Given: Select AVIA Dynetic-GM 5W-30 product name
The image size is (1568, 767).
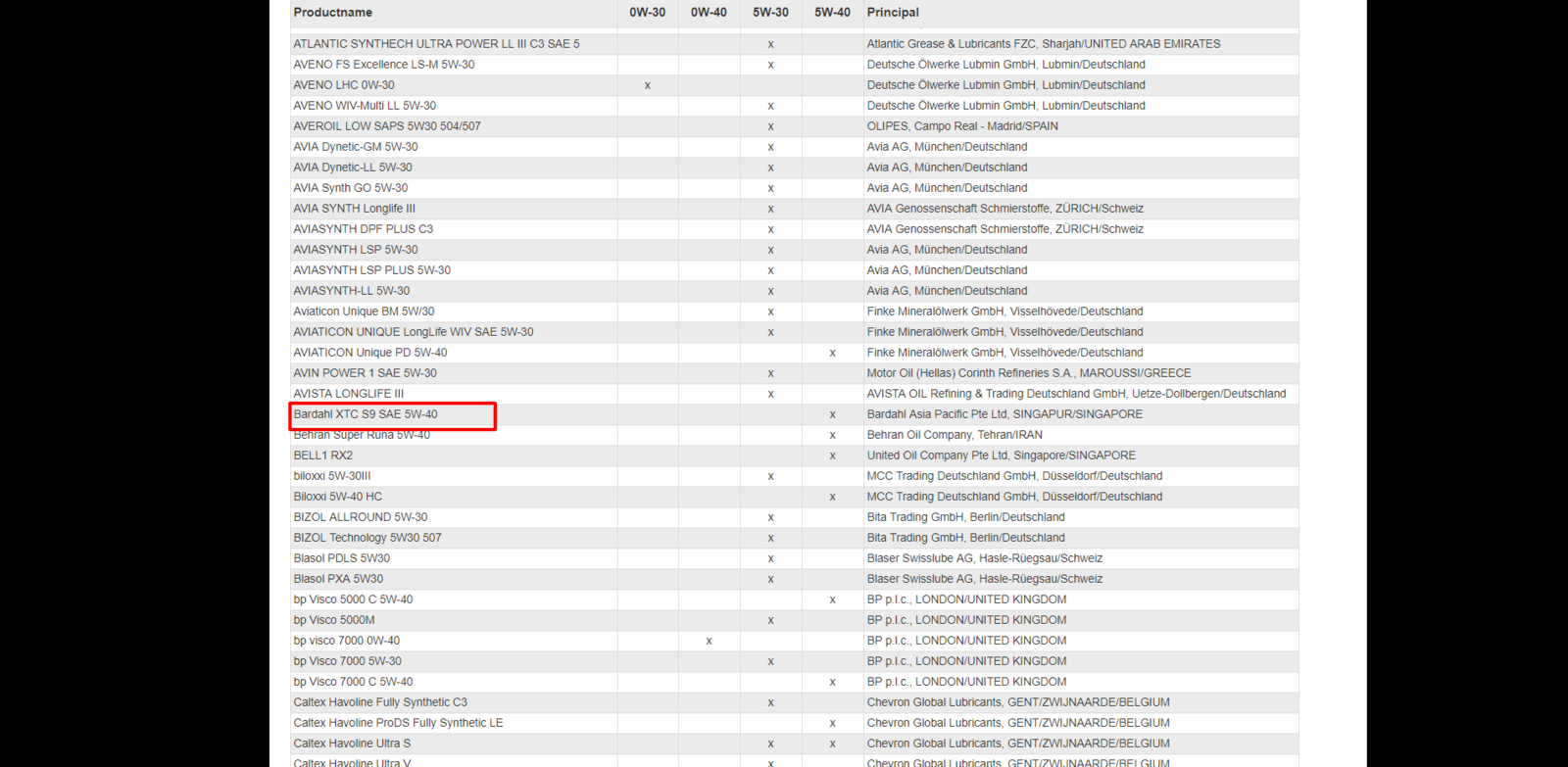Looking at the screenshot, I should tap(356, 147).
